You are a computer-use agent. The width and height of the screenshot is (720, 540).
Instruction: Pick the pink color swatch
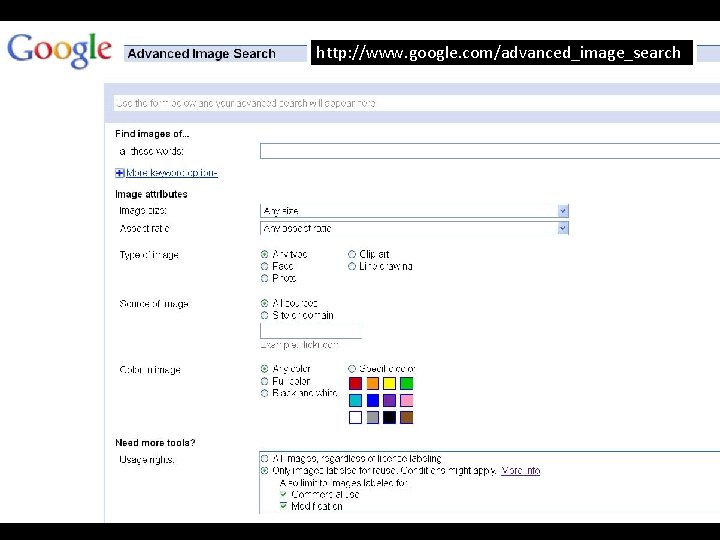tap(406, 400)
